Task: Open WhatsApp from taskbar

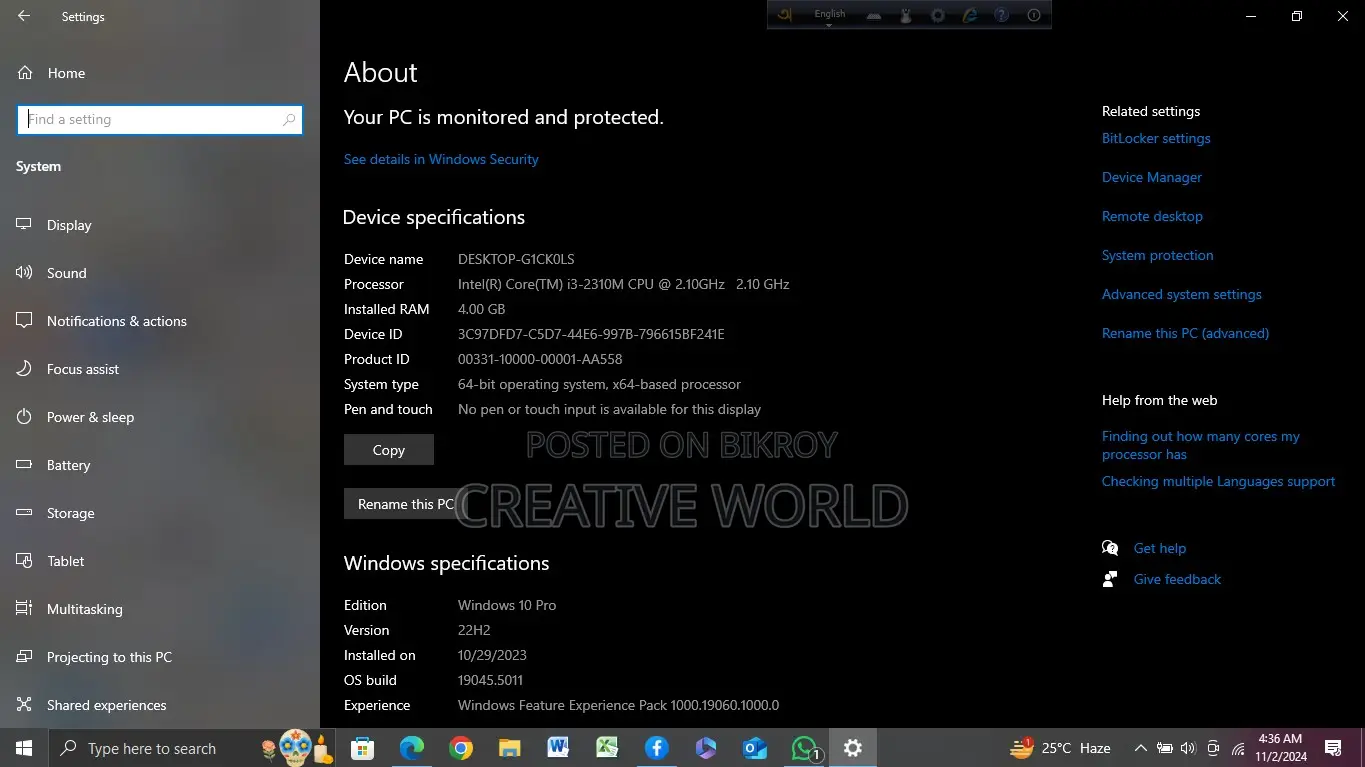Action: (804, 748)
